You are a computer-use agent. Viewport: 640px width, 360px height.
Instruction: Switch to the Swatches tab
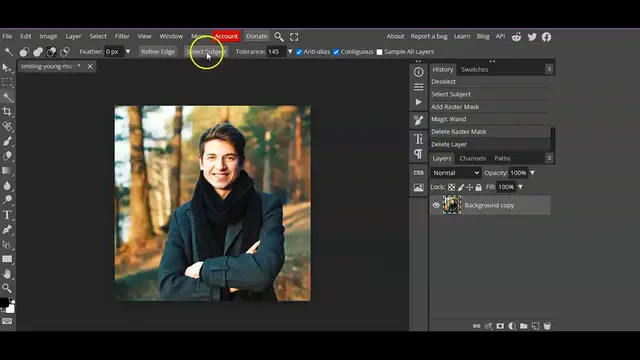(474, 69)
